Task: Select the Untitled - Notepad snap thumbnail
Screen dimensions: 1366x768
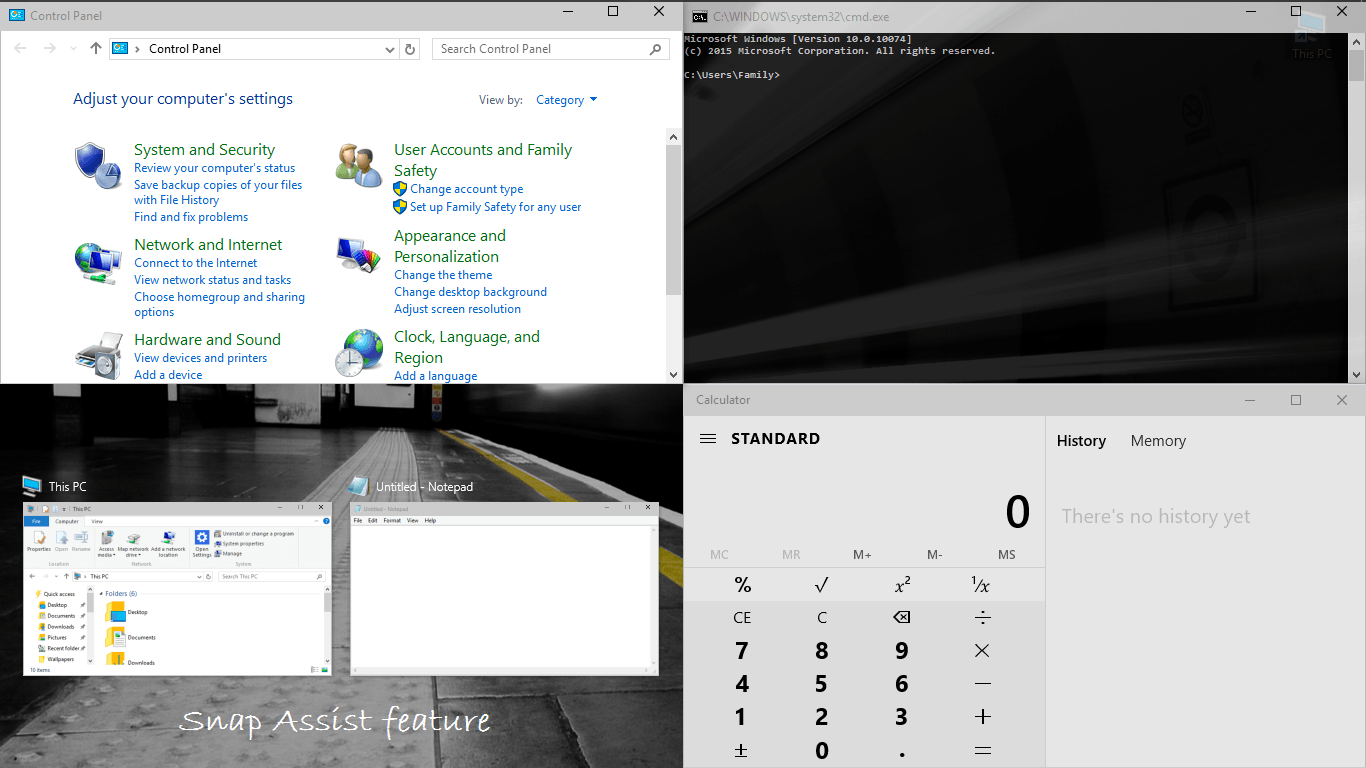Action: coord(504,588)
